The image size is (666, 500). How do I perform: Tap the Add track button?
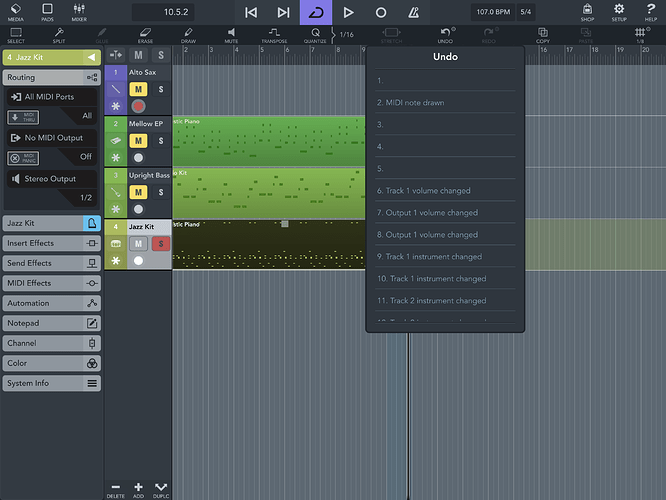point(138,488)
